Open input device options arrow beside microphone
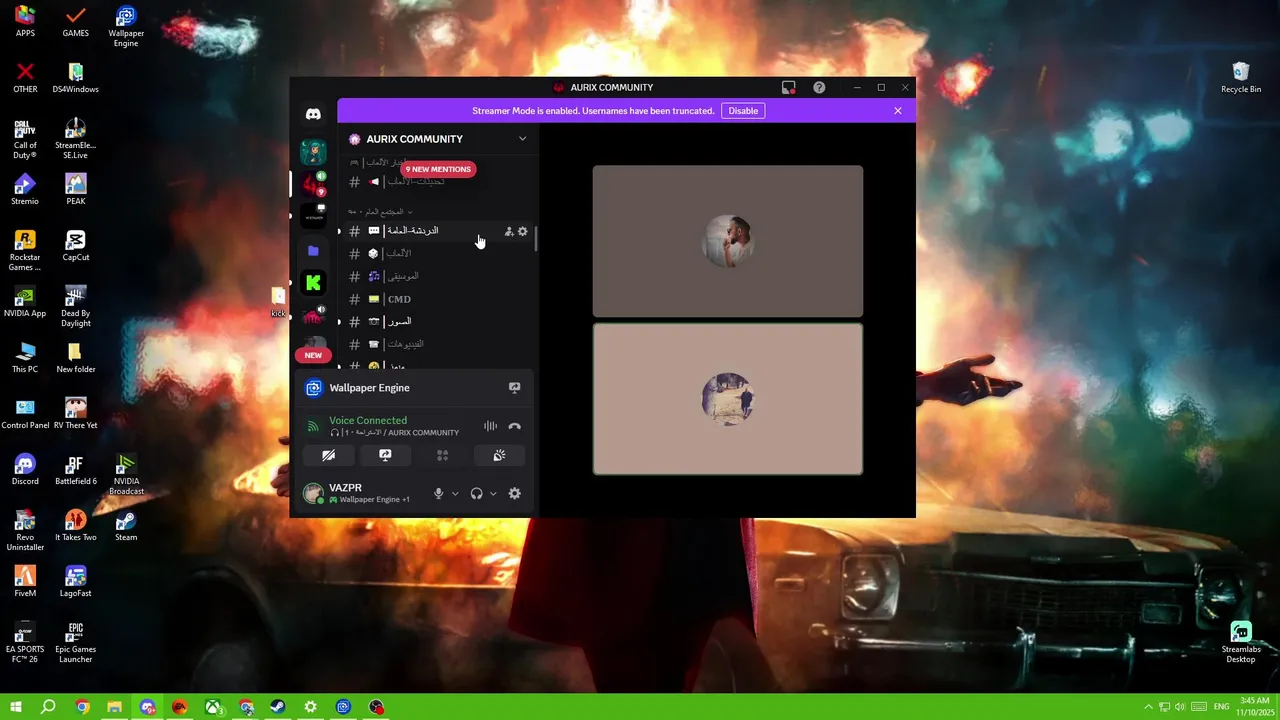This screenshot has width=1280, height=720. 455,493
